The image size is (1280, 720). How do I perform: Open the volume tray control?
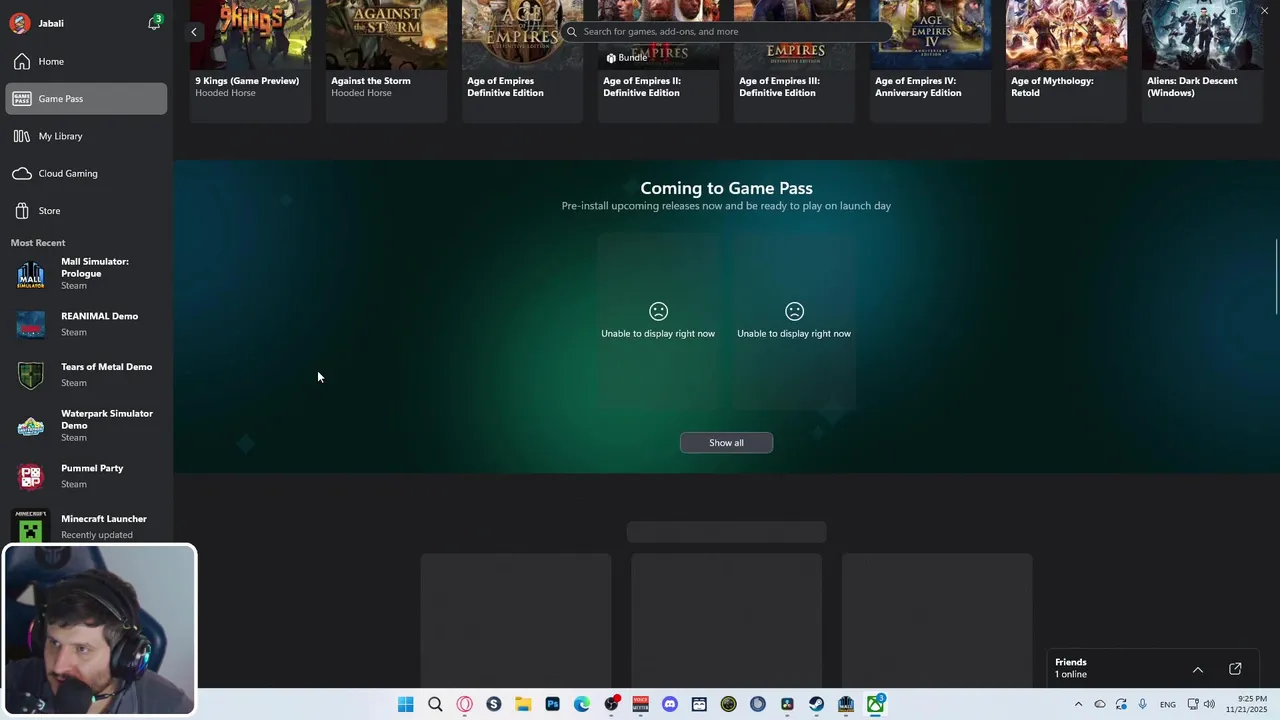1209,705
